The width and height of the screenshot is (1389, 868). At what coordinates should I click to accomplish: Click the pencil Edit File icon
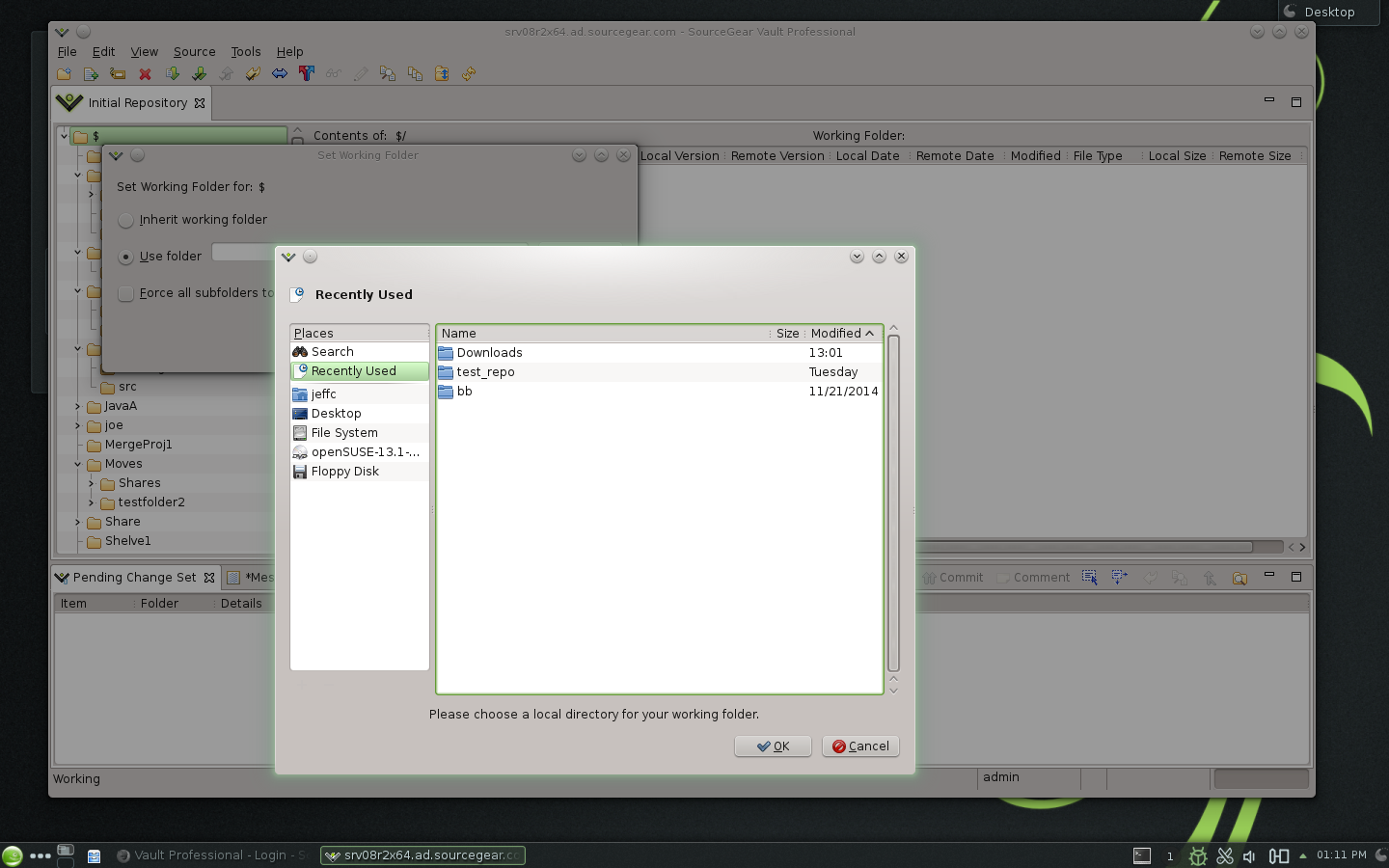pyautogui.click(x=361, y=73)
